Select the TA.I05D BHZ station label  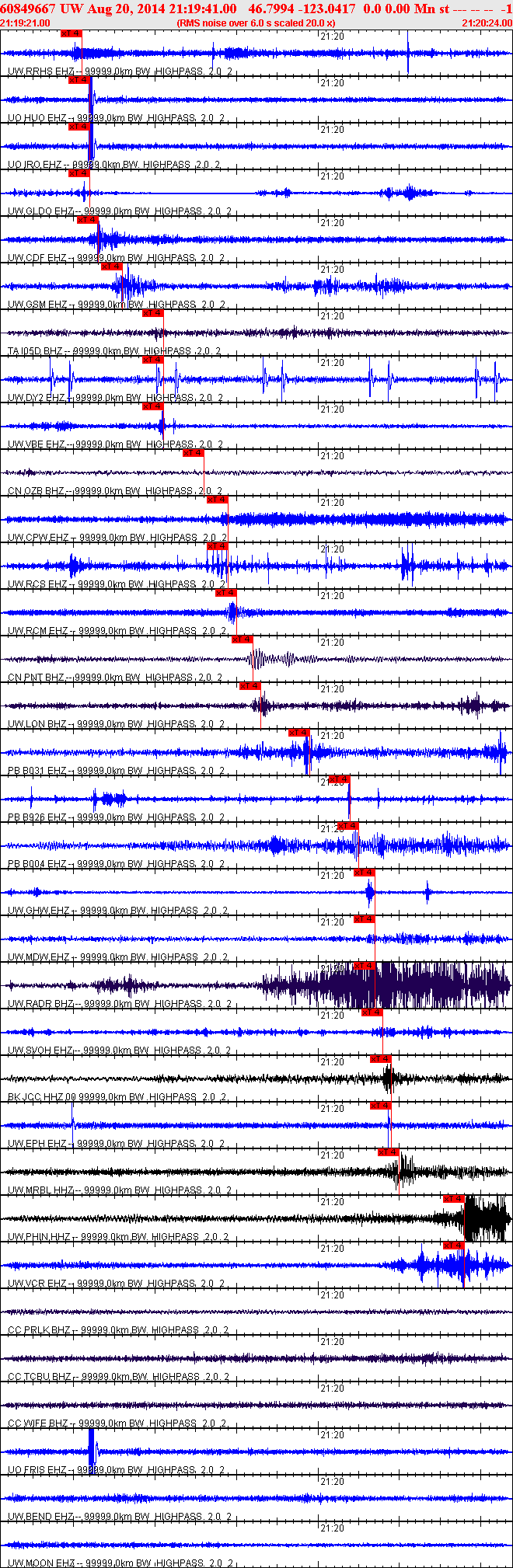pyautogui.click(x=39, y=351)
